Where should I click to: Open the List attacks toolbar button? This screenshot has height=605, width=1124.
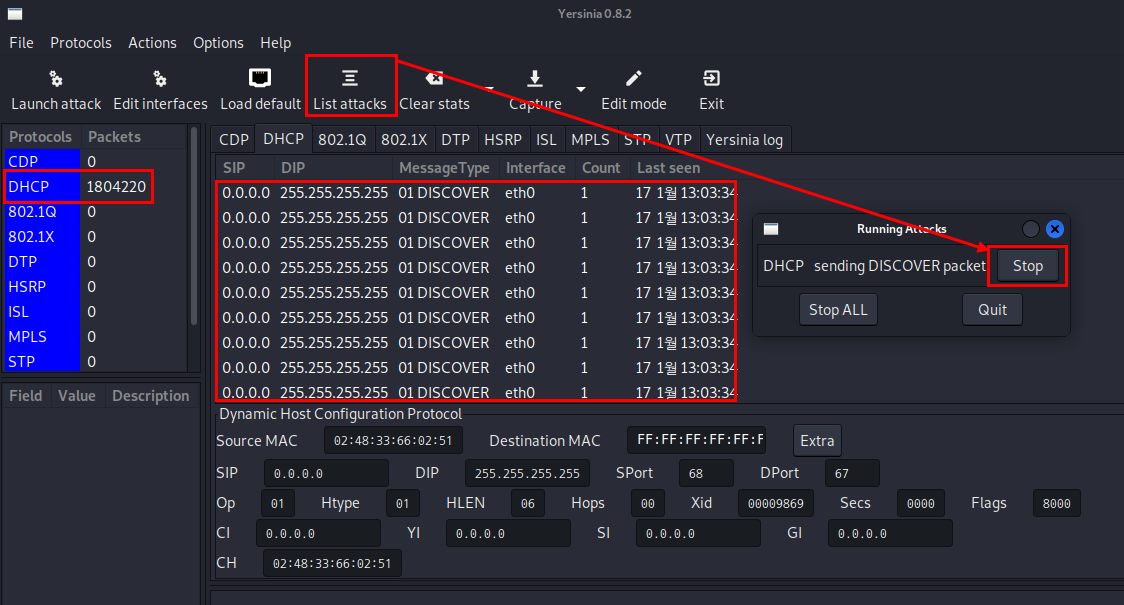point(350,90)
